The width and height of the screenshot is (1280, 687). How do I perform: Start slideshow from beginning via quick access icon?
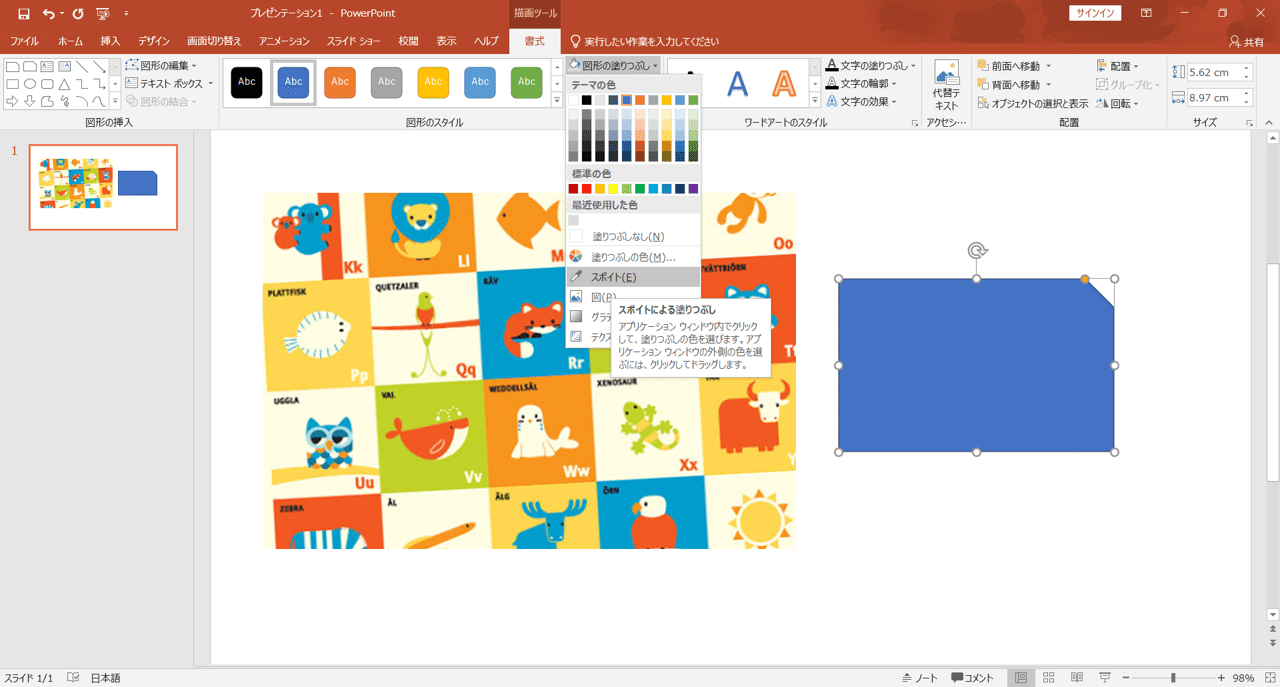coord(103,14)
